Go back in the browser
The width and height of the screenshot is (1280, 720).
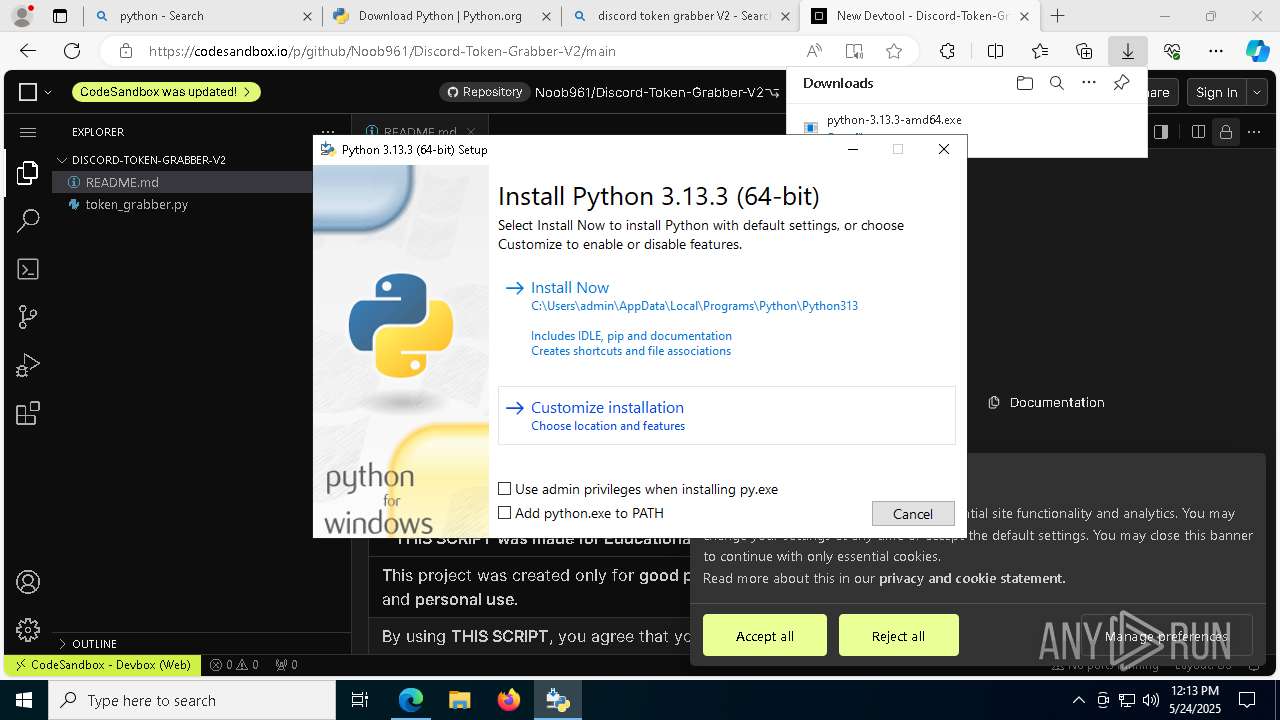[x=28, y=51]
